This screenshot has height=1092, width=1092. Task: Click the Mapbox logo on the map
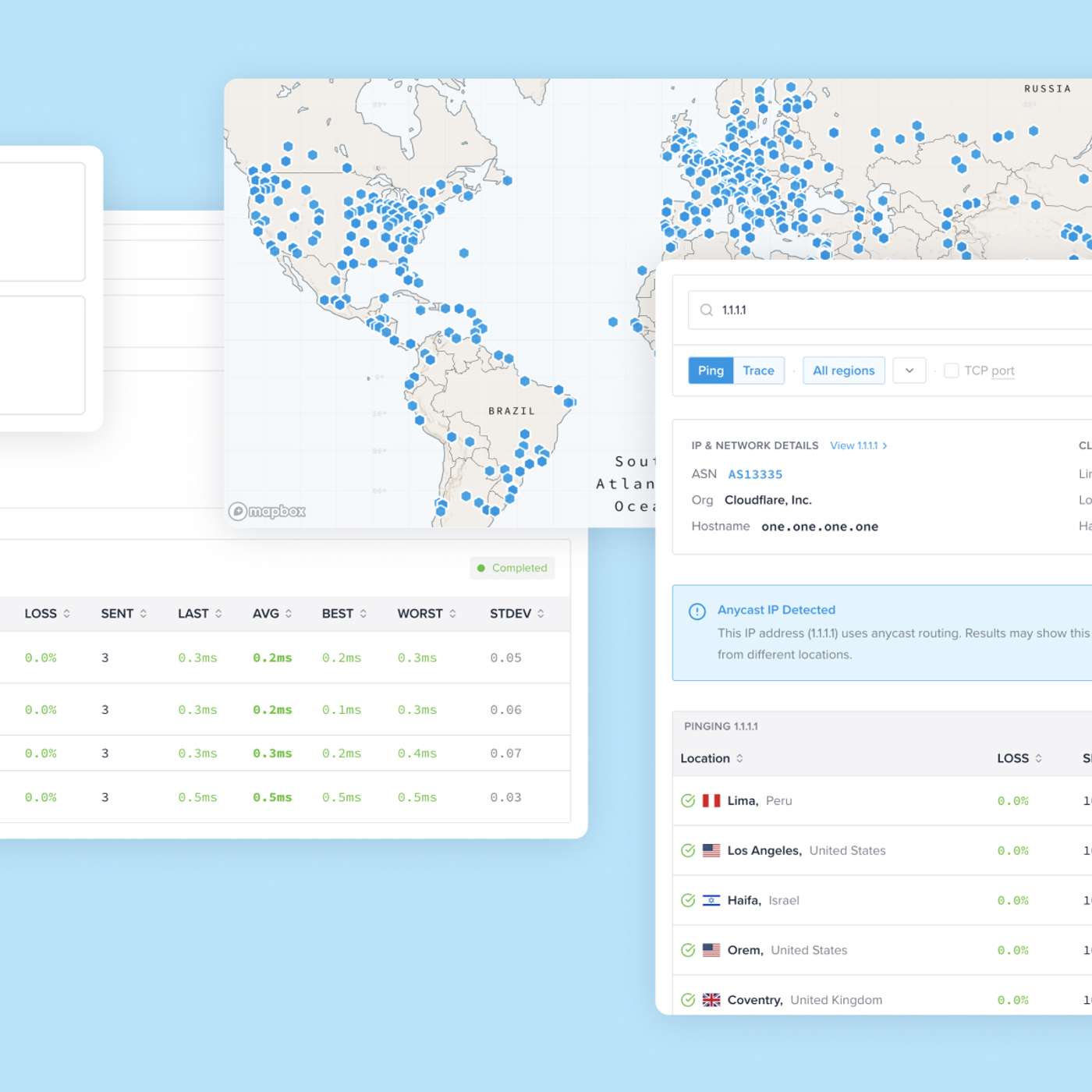coord(267,512)
